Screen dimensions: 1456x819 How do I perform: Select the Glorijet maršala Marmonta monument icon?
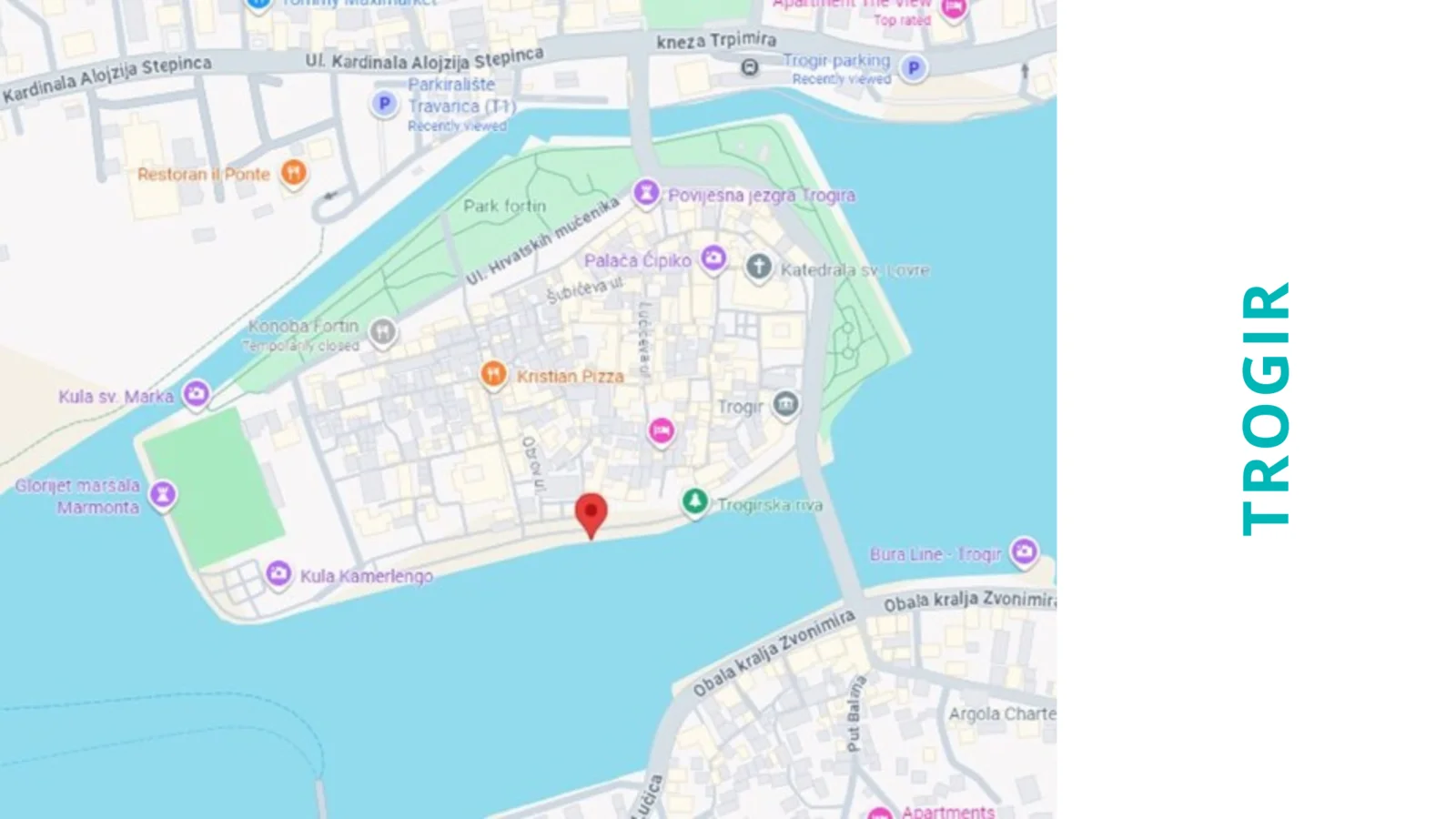point(163,494)
